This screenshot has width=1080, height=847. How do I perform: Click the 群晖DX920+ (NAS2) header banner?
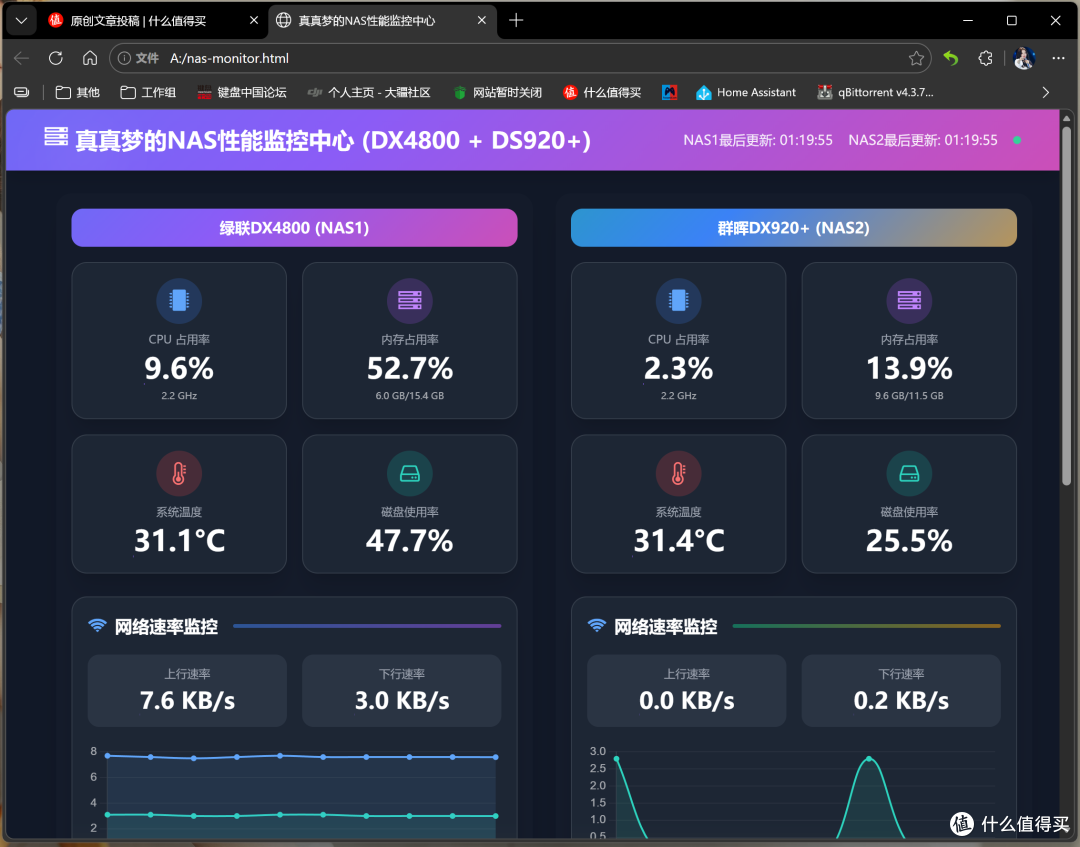(x=793, y=228)
